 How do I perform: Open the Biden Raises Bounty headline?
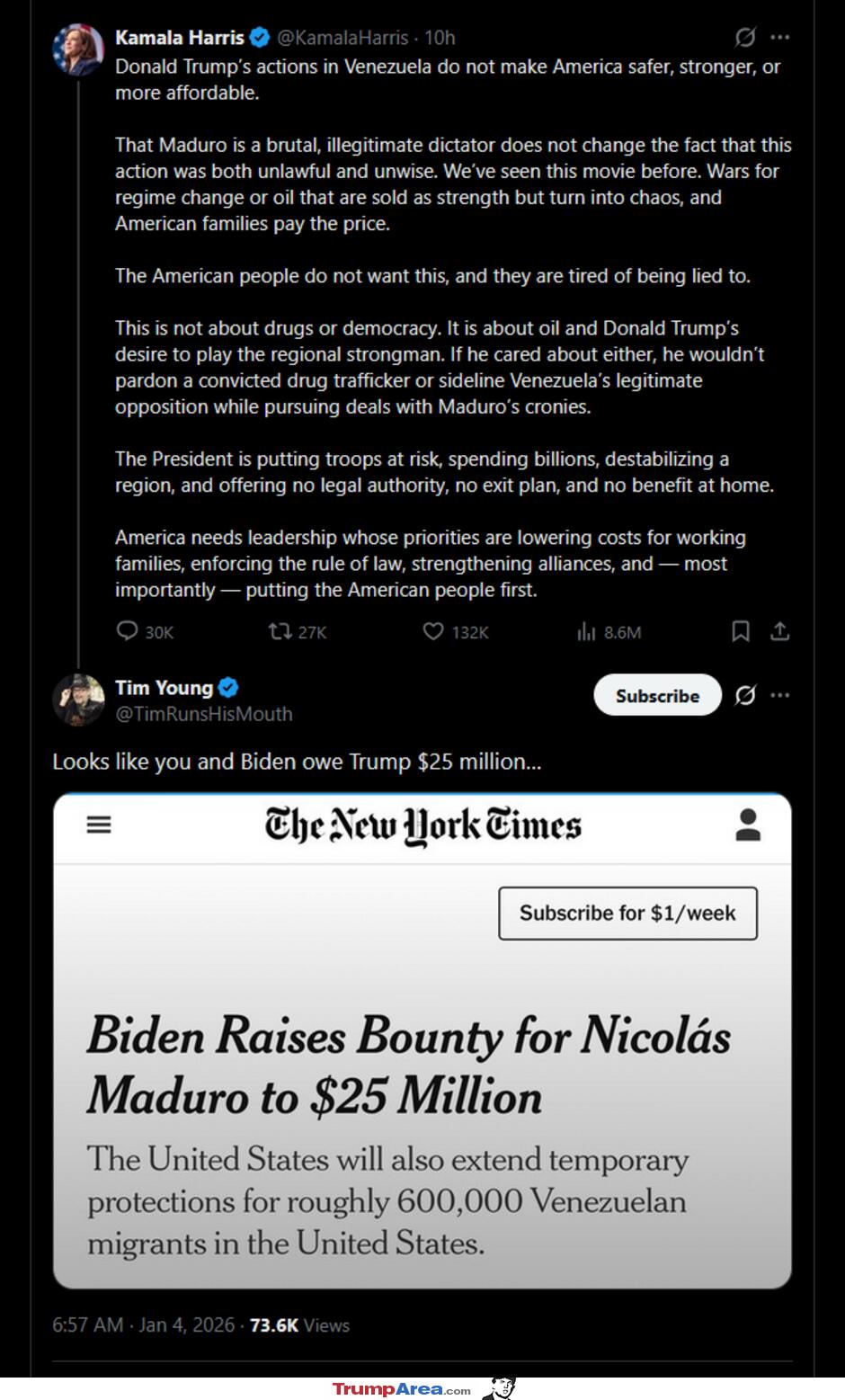coord(409,1065)
